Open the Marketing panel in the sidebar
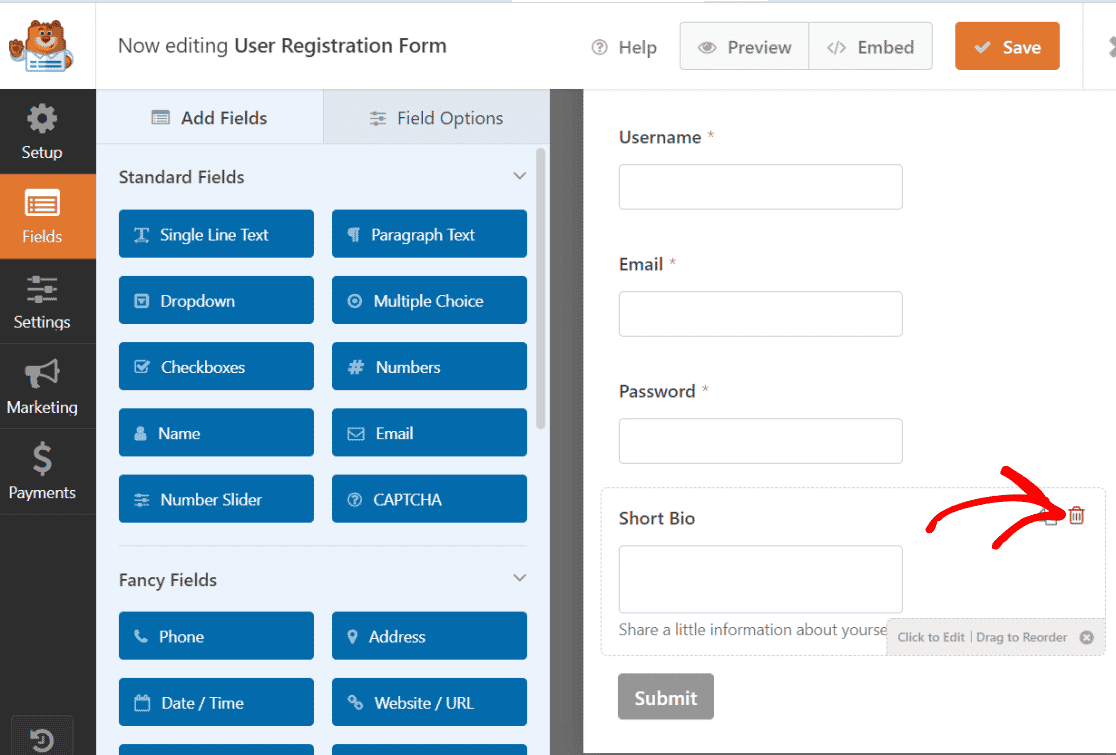 pos(42,387)
